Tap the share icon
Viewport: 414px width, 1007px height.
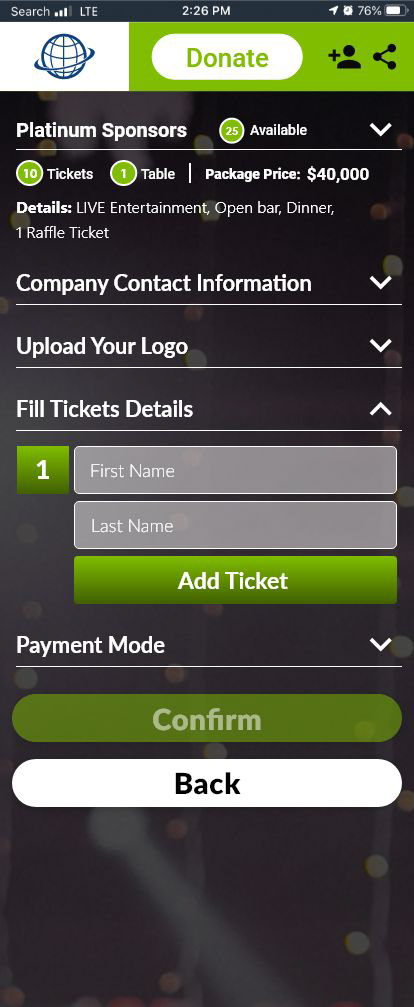point(384,57)
